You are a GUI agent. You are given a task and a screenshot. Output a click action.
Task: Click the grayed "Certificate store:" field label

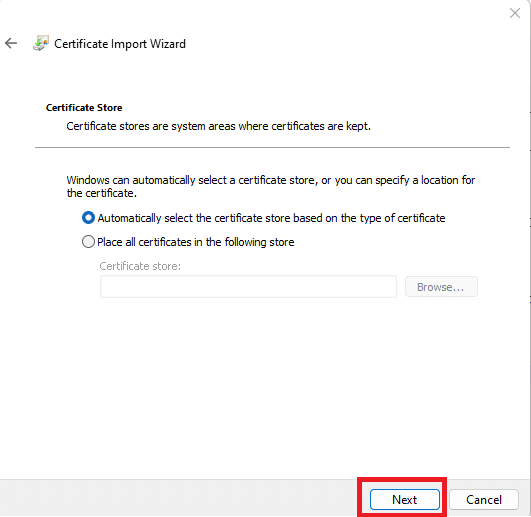point(140,266)
